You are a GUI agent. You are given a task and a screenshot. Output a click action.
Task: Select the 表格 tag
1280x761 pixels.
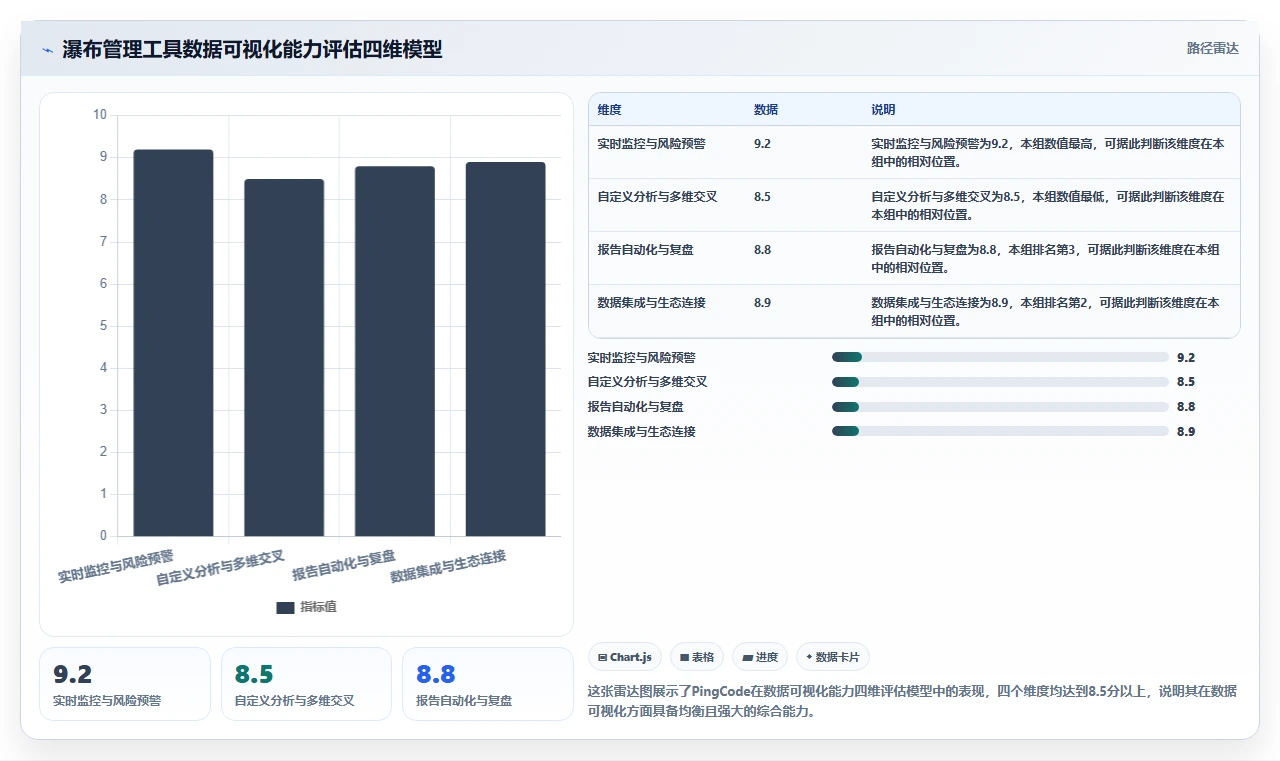point(697,657)
